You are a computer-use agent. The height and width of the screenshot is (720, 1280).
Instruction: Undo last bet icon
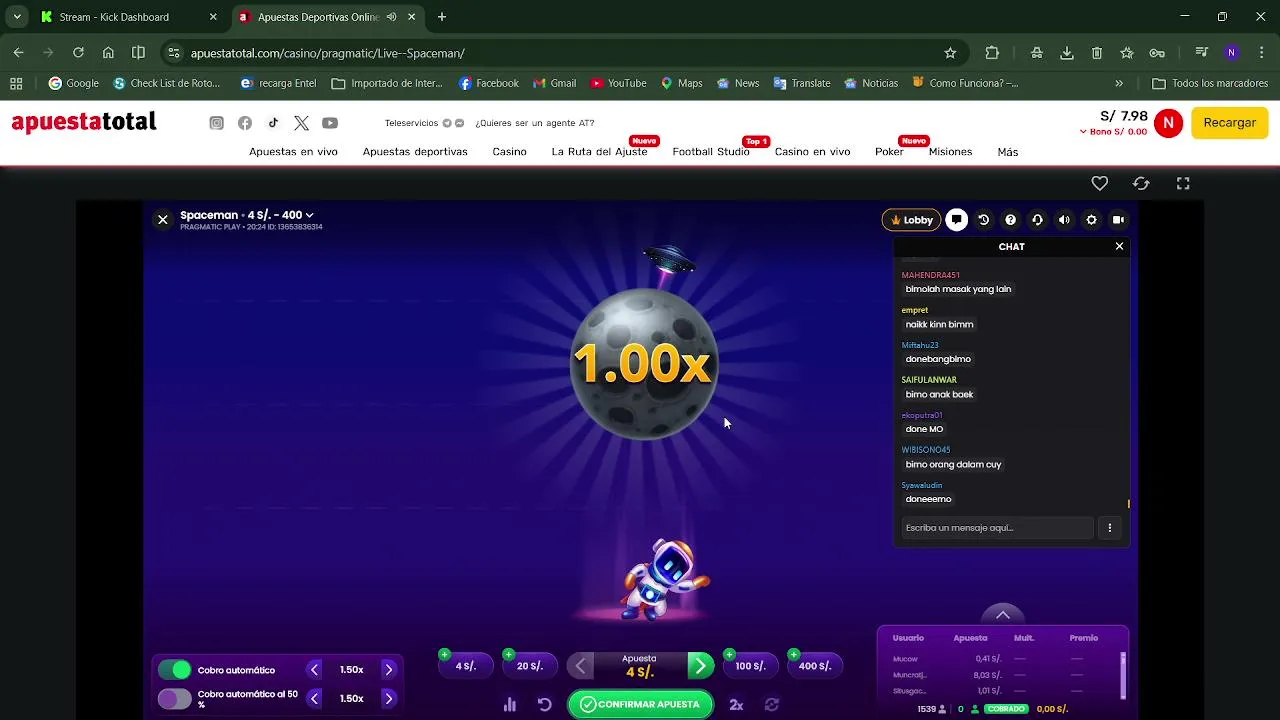coord(545,704)
